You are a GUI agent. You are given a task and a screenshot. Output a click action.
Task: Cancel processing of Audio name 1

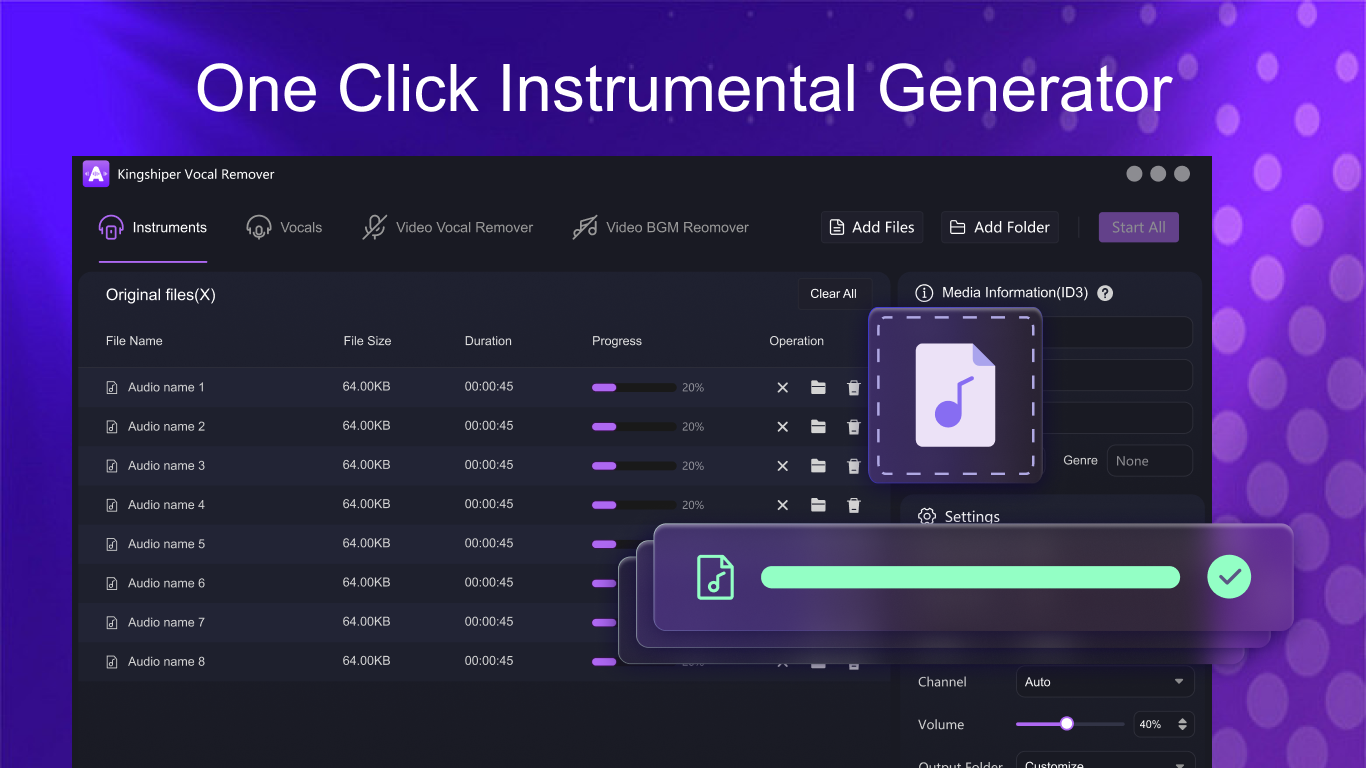tap(783, 387)
